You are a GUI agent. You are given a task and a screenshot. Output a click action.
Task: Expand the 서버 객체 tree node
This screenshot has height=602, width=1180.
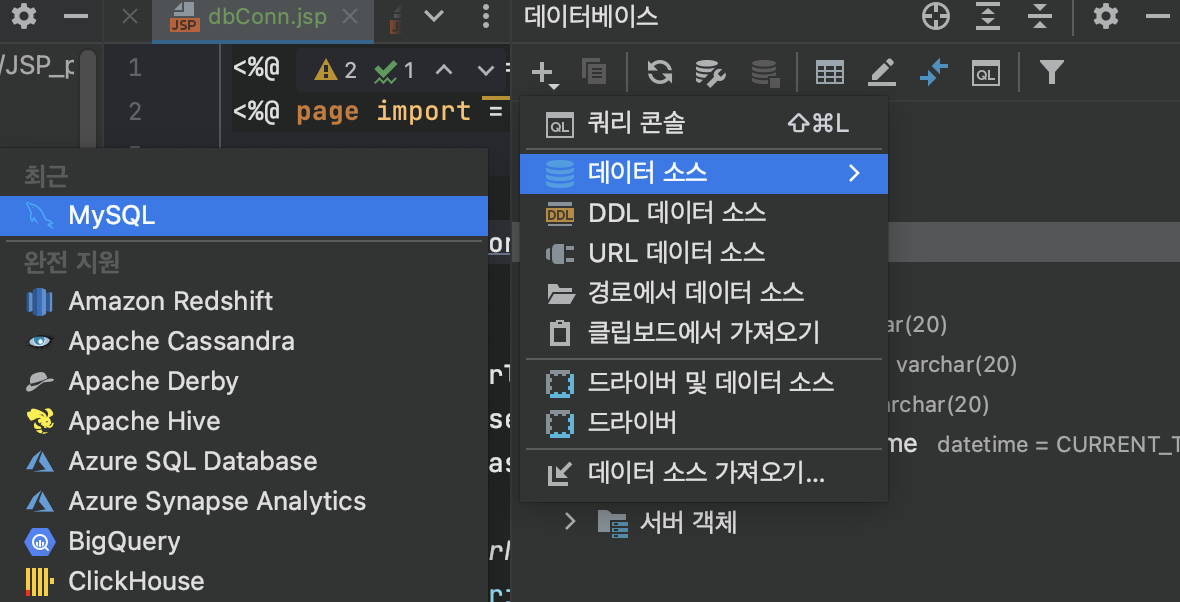click(570, 521)
